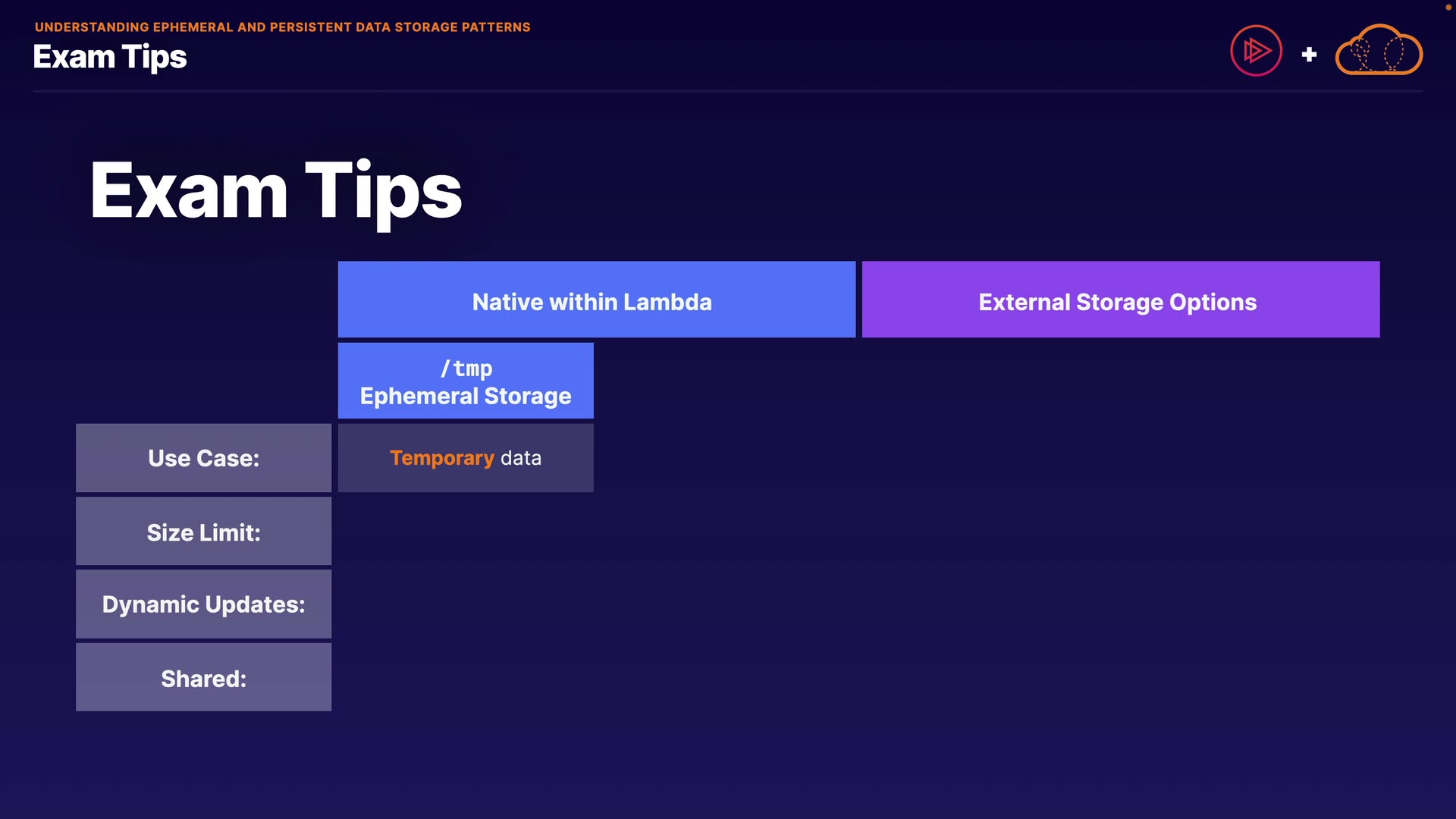The height and width of the screenshot is (819, 1456).
Task: Click the large Exam Tips heading
Action: click(276, 190)
